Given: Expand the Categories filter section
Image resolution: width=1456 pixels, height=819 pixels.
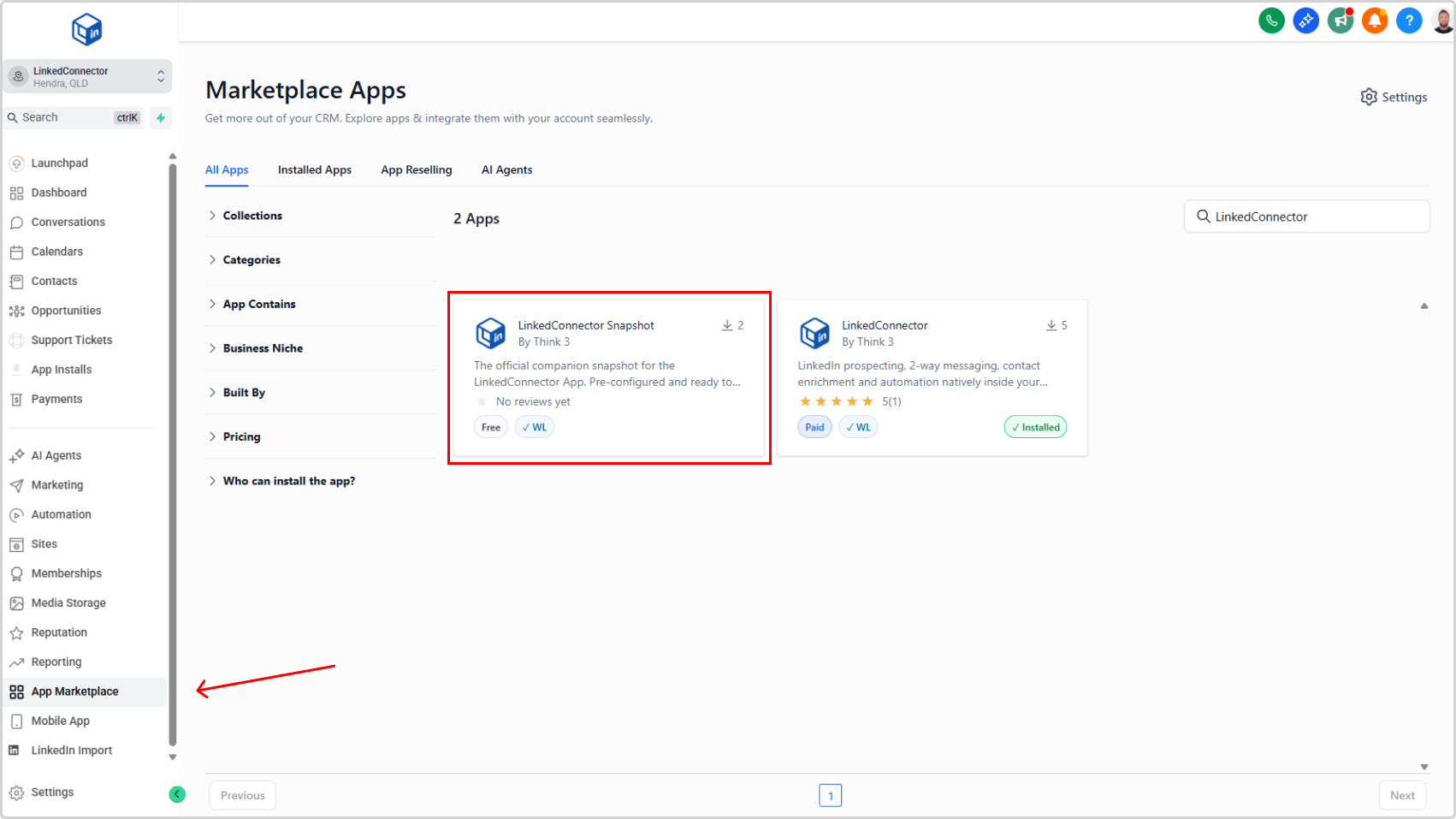Looking at the screenshot, I should point(251,260).
